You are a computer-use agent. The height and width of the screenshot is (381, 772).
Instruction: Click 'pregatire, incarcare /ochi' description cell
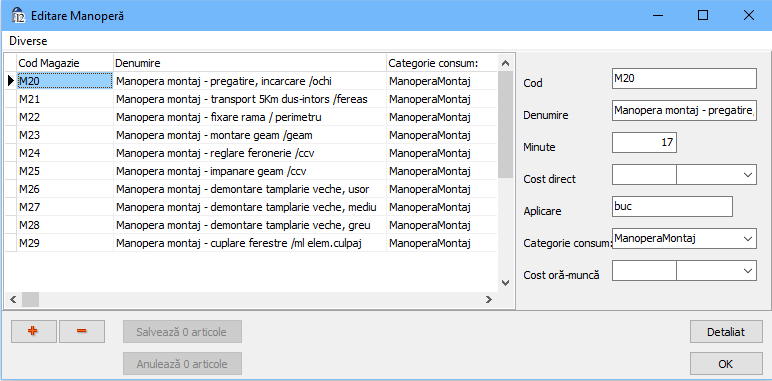coord(250,81)
